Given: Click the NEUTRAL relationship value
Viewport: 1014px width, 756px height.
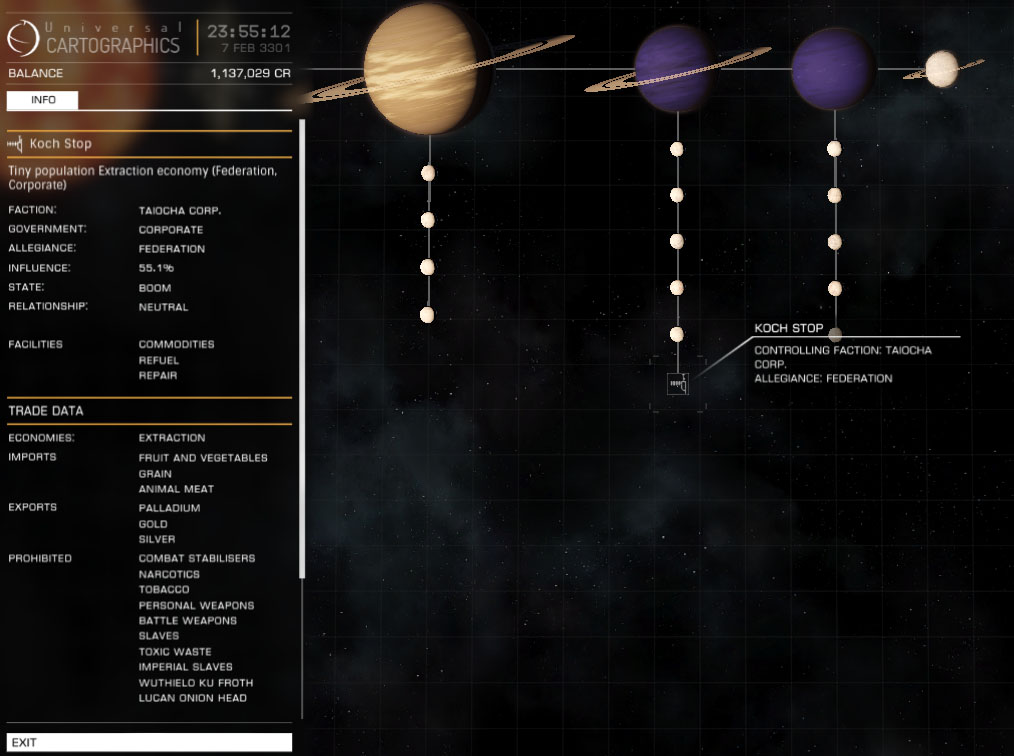Looking at the screenshot, I should coord(163,307).
